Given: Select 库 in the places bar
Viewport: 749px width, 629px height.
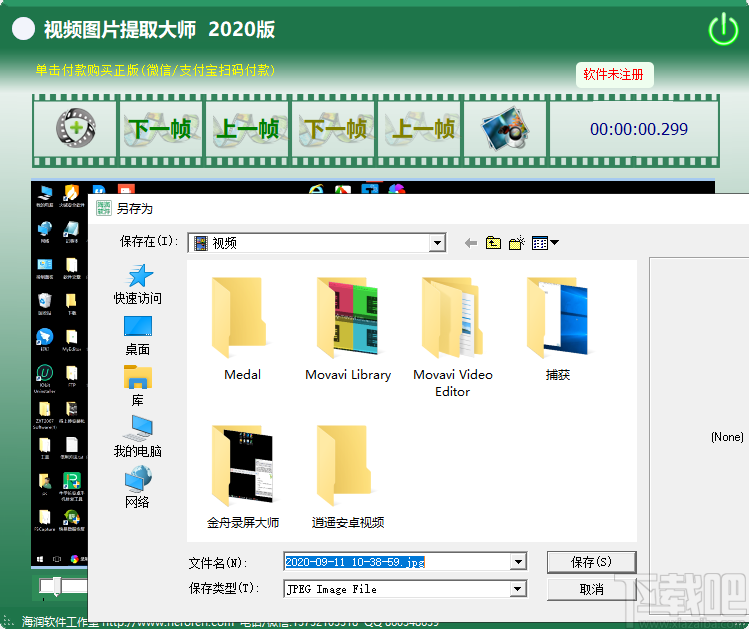Looking at the screenshot, I should [x=138, y=386].
